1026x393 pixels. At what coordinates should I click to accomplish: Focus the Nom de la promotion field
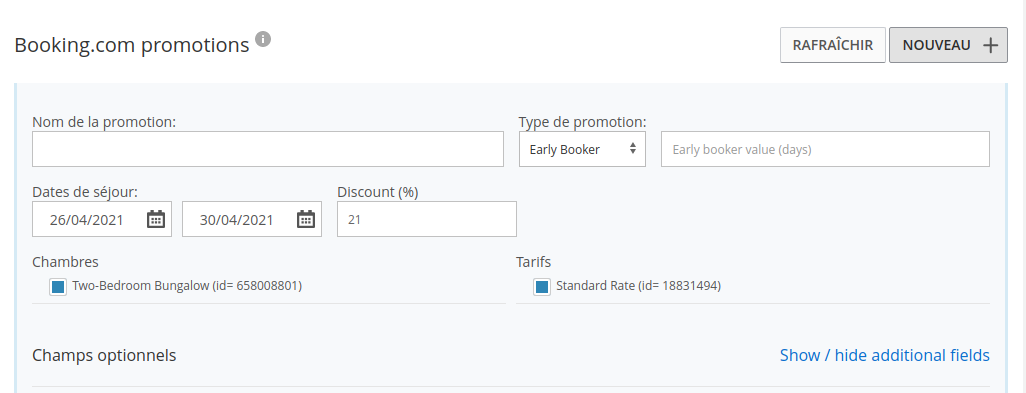pos(268,149)
